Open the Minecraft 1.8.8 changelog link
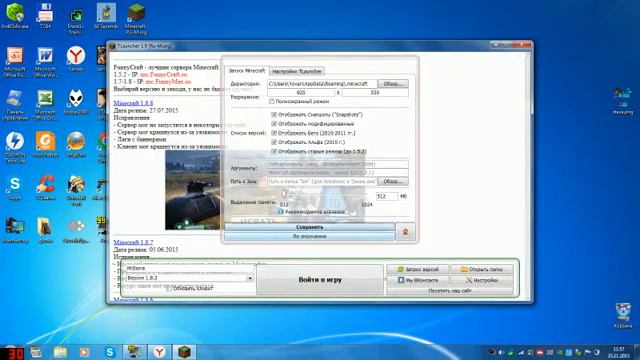This screenshot has width=640, height=360. (133, 103)
